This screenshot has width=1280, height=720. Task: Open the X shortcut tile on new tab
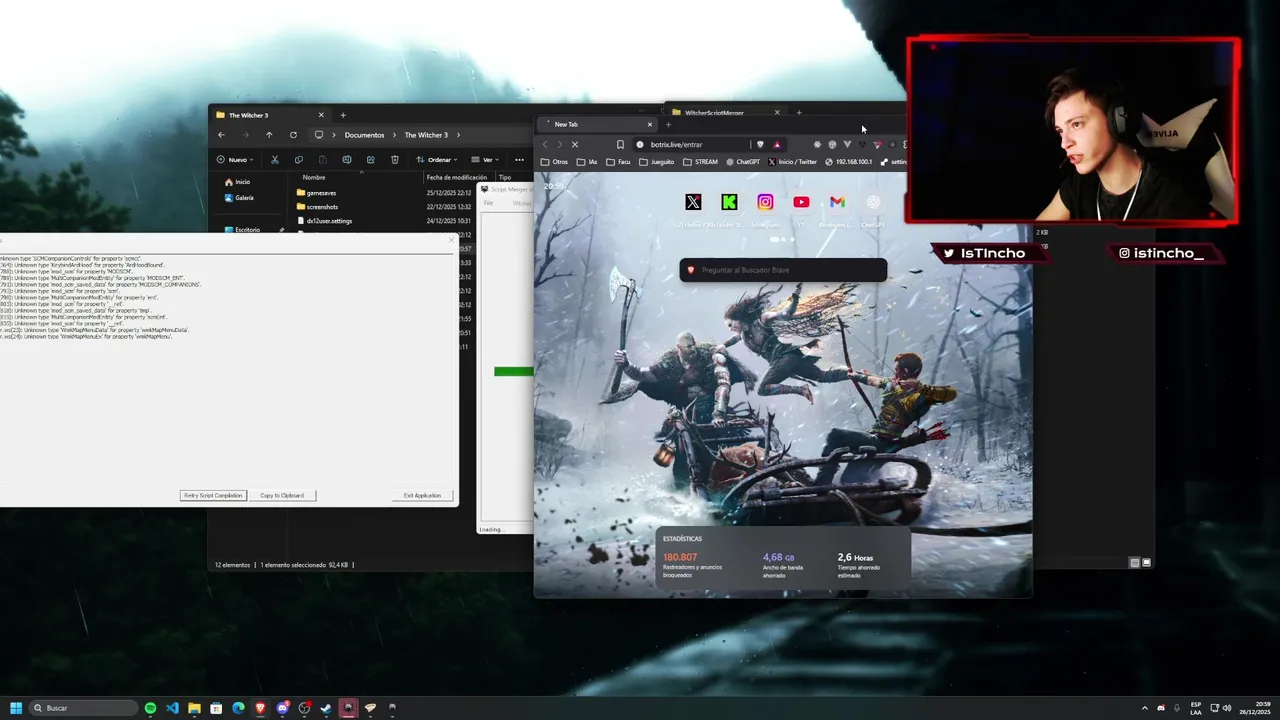point(693,202)
